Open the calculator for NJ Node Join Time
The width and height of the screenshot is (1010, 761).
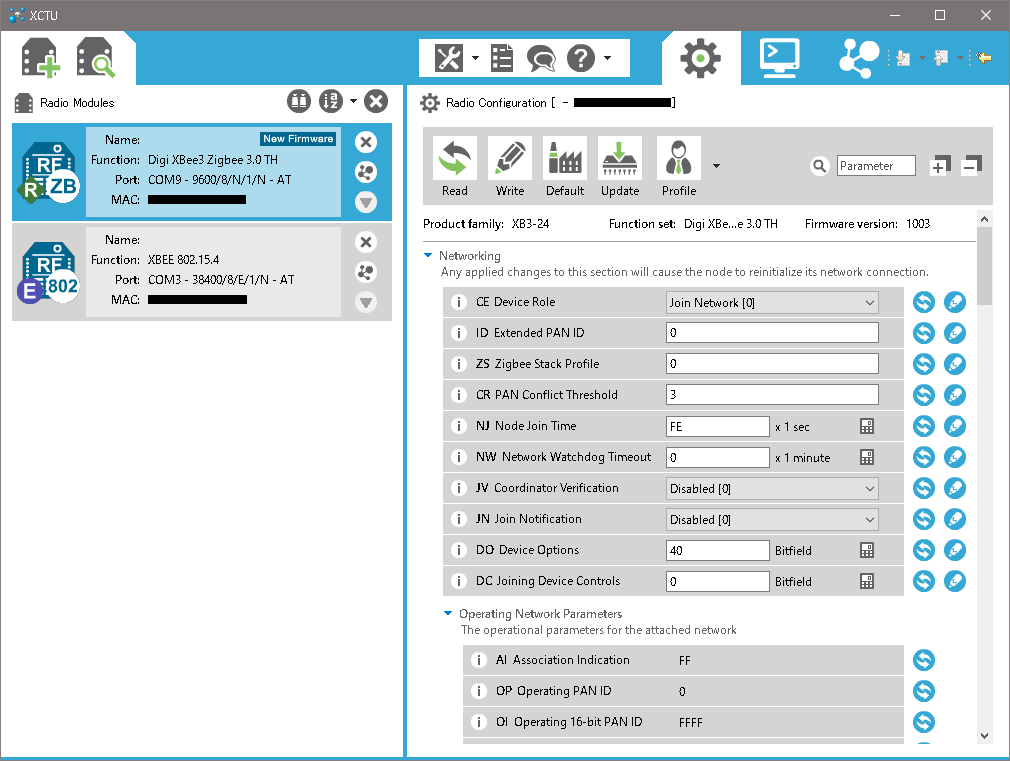(x=867, y=426)
